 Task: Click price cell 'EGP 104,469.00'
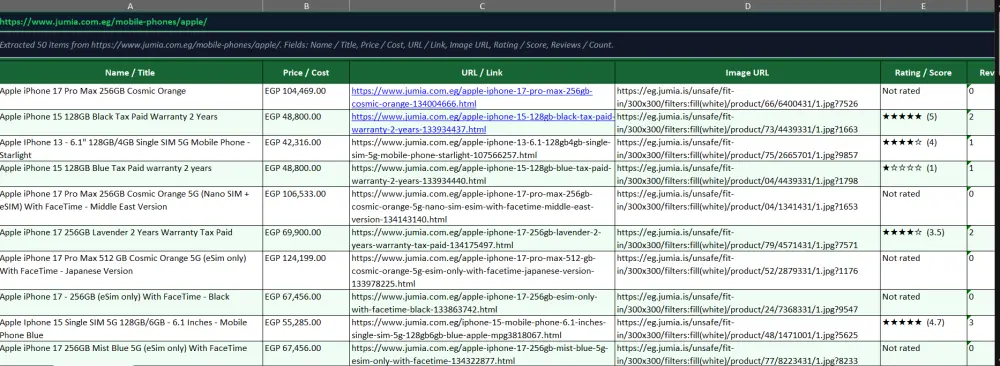pyautogui.click(x=306, y=97)
